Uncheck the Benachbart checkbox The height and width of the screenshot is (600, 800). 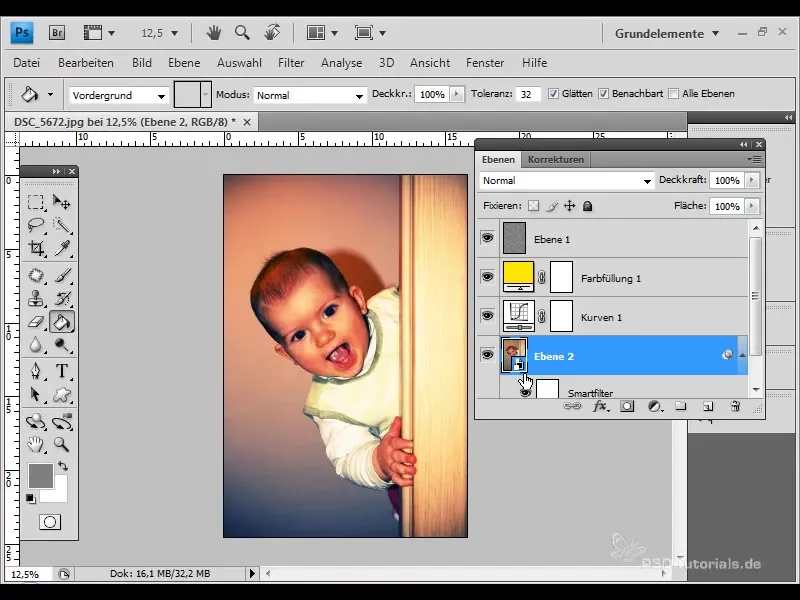pyautogui.click(x=604, y=94)
